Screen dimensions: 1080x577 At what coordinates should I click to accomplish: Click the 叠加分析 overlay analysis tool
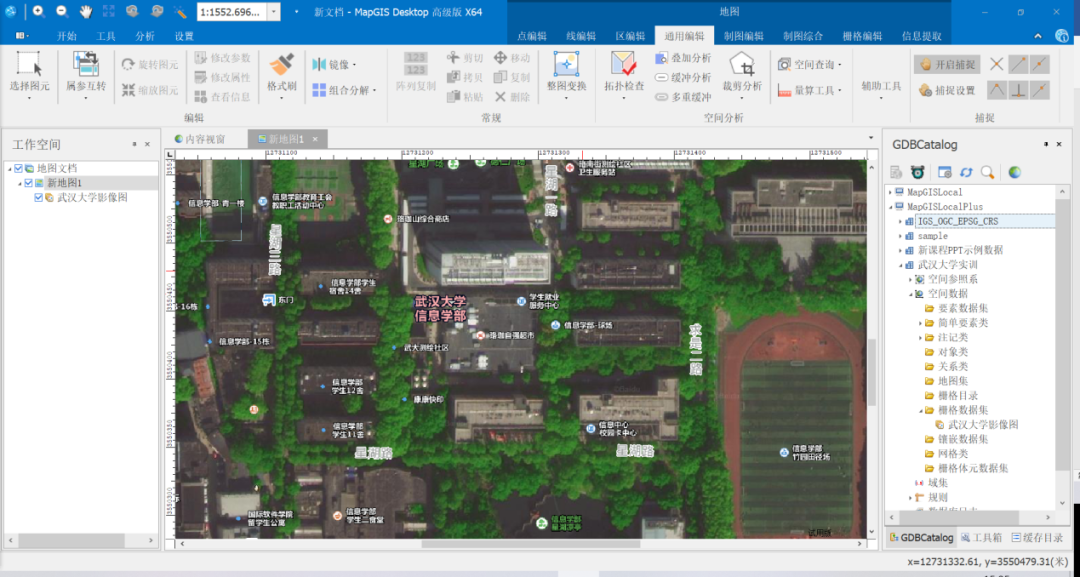683,58
